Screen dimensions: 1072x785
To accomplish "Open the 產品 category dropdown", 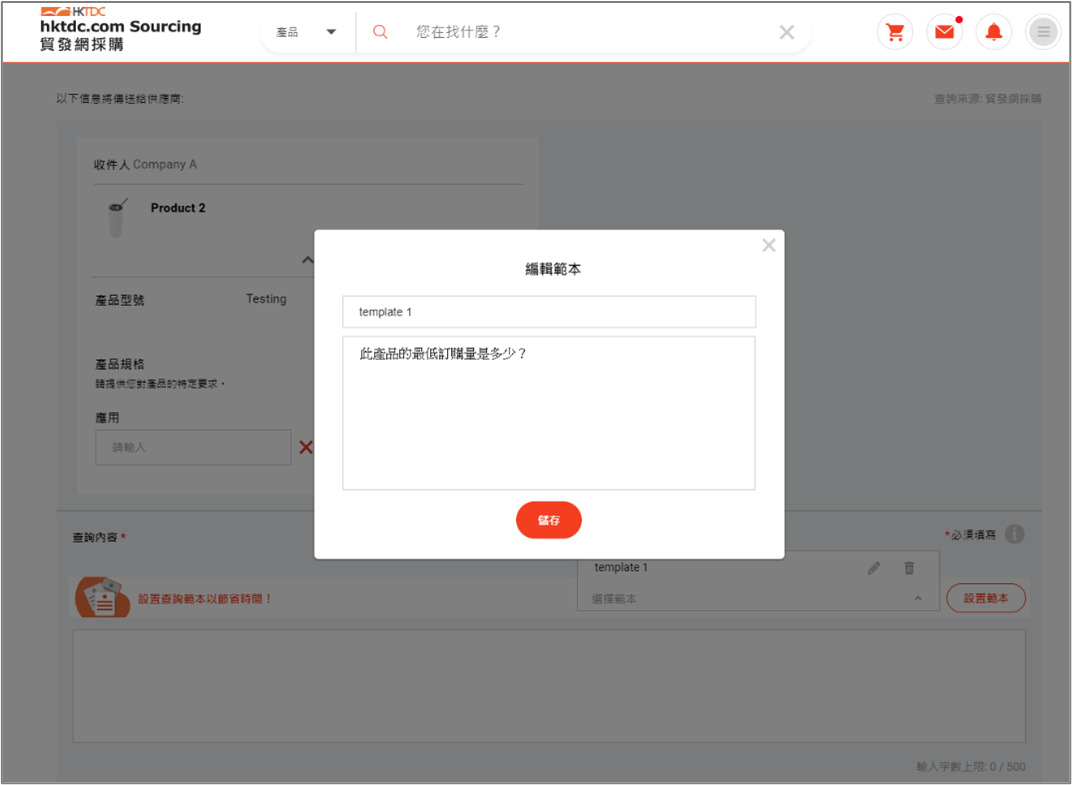I will (x=305, y=32).
